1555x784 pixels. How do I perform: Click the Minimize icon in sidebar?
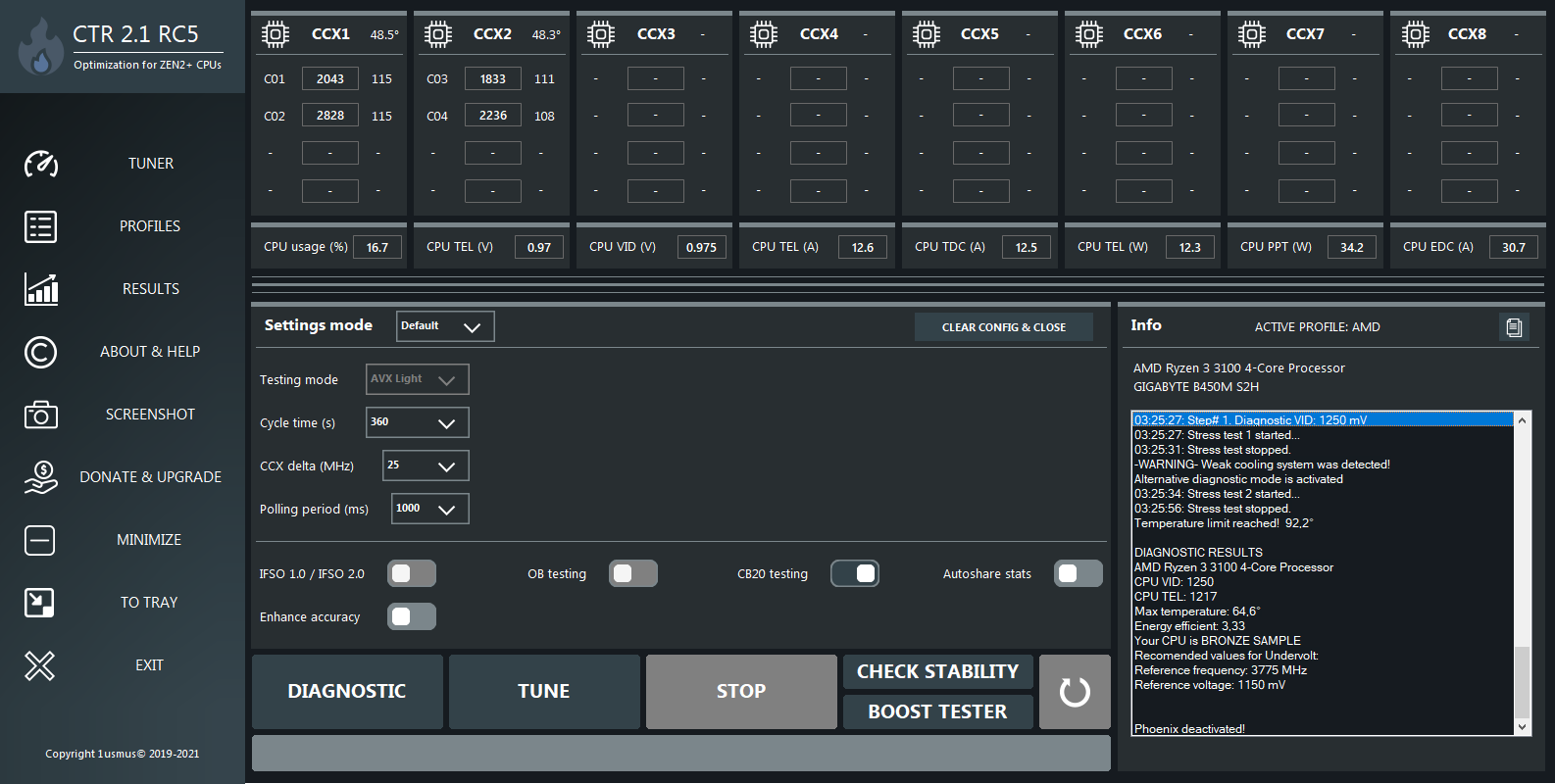coord(40,540)
